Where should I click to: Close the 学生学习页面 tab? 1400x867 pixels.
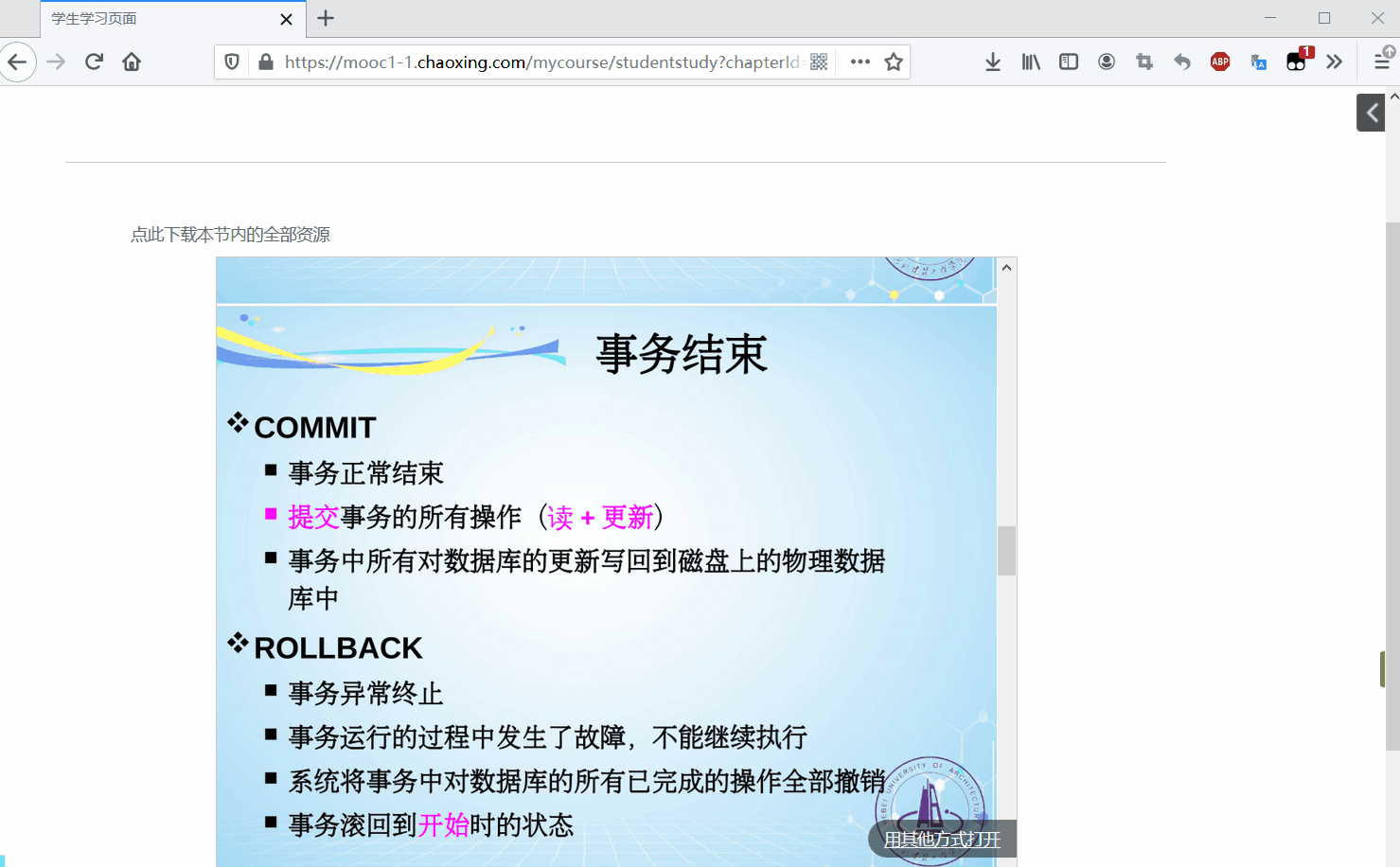(287, 19)
